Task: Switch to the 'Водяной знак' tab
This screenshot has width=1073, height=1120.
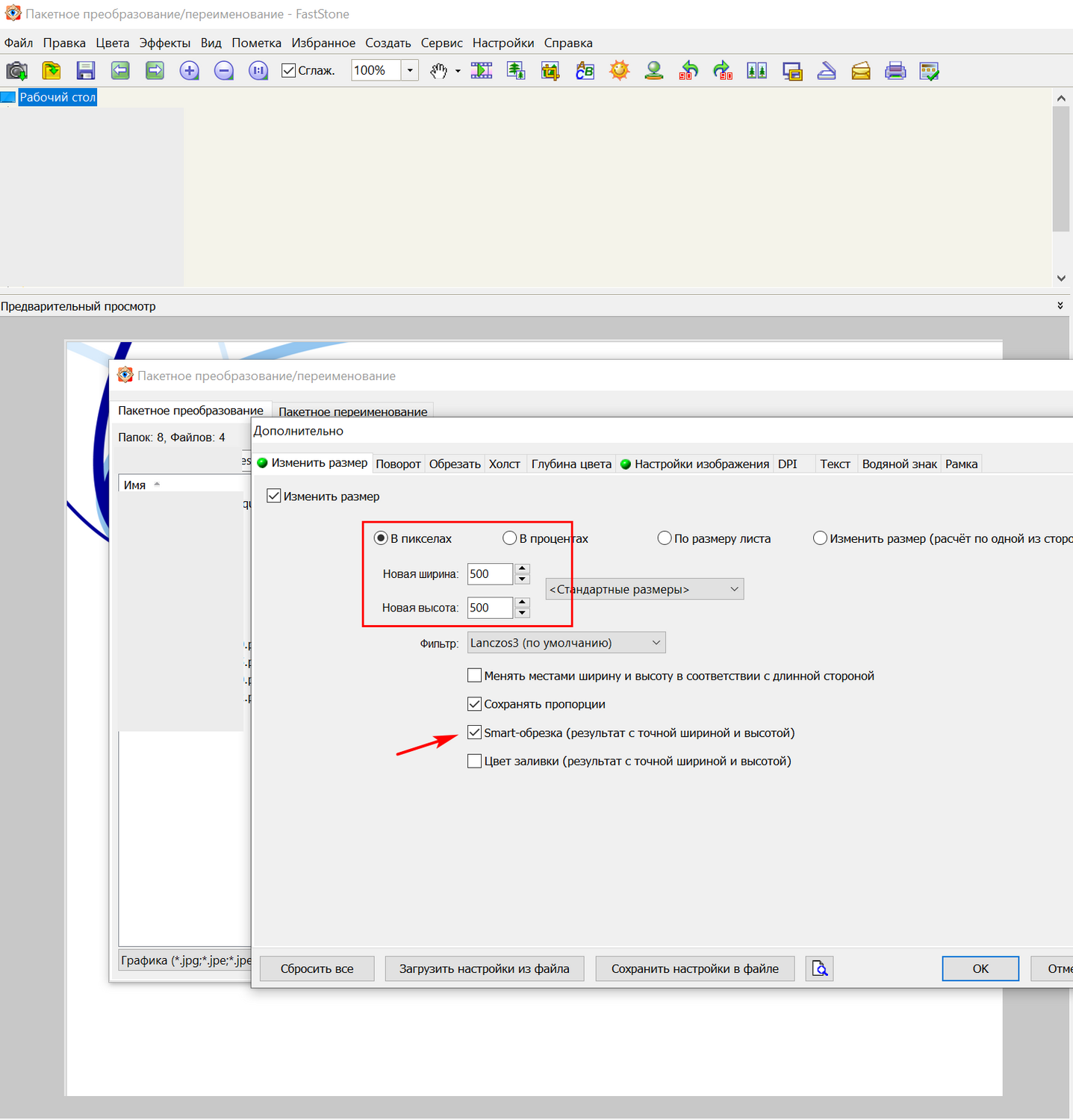Action: click(899, 464)
